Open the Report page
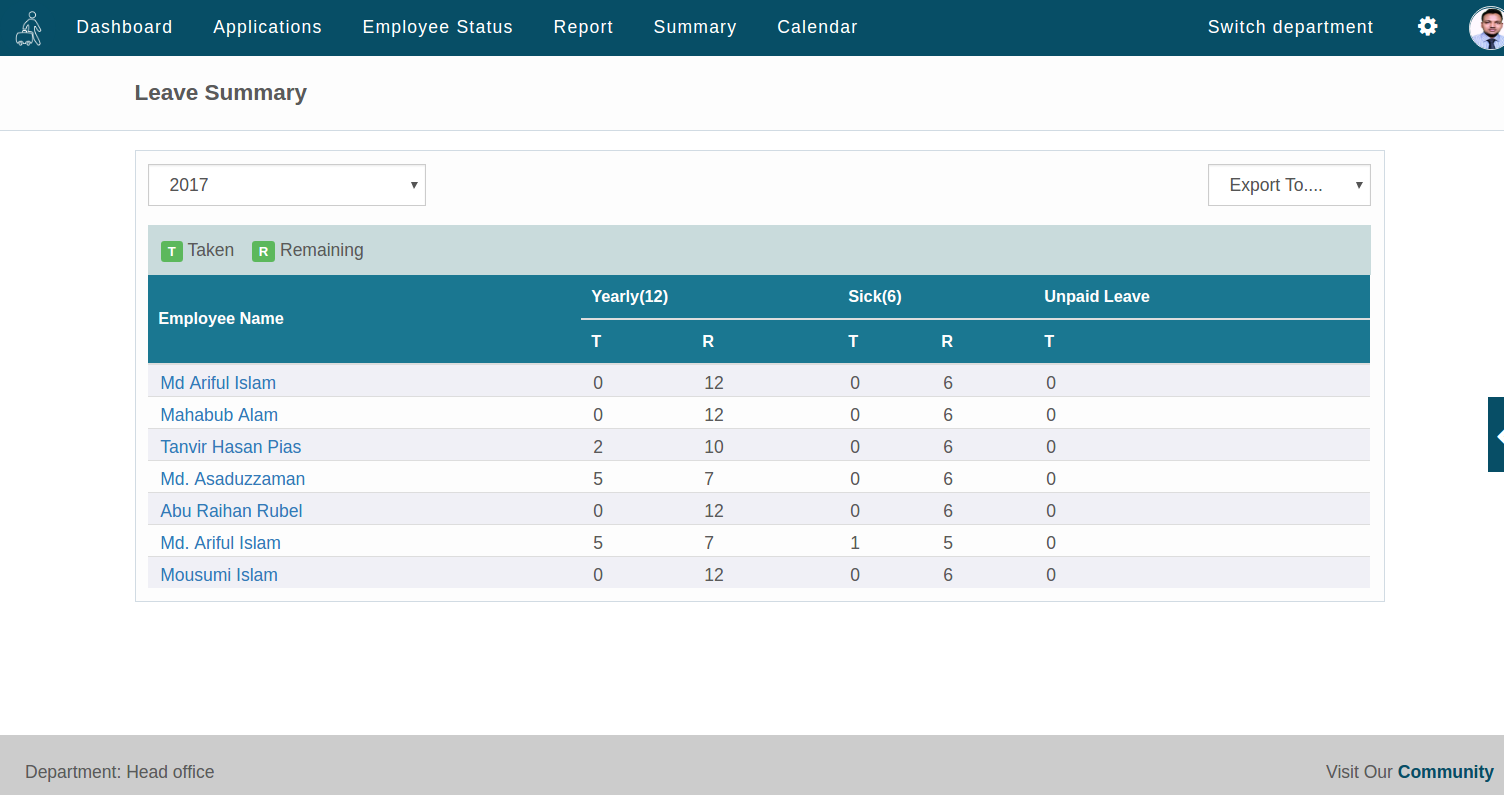 [583, 27]
